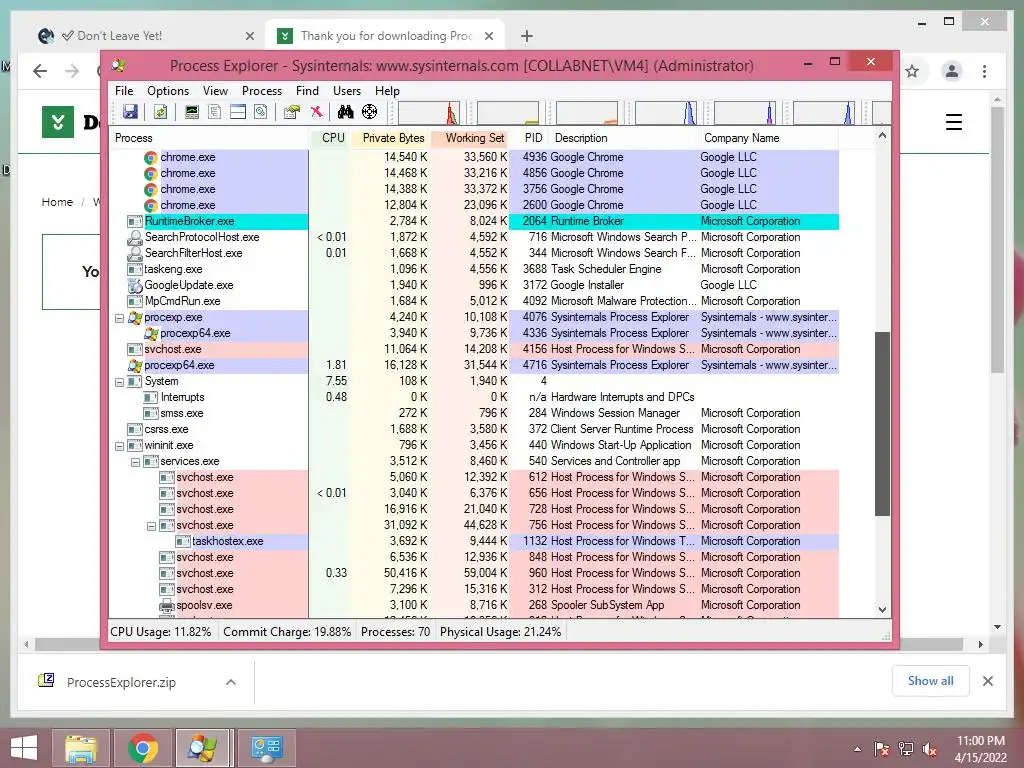Collapse the services.exe tree node
Image resolution: width=1024 pixels, height=768 pixels.
135,462
